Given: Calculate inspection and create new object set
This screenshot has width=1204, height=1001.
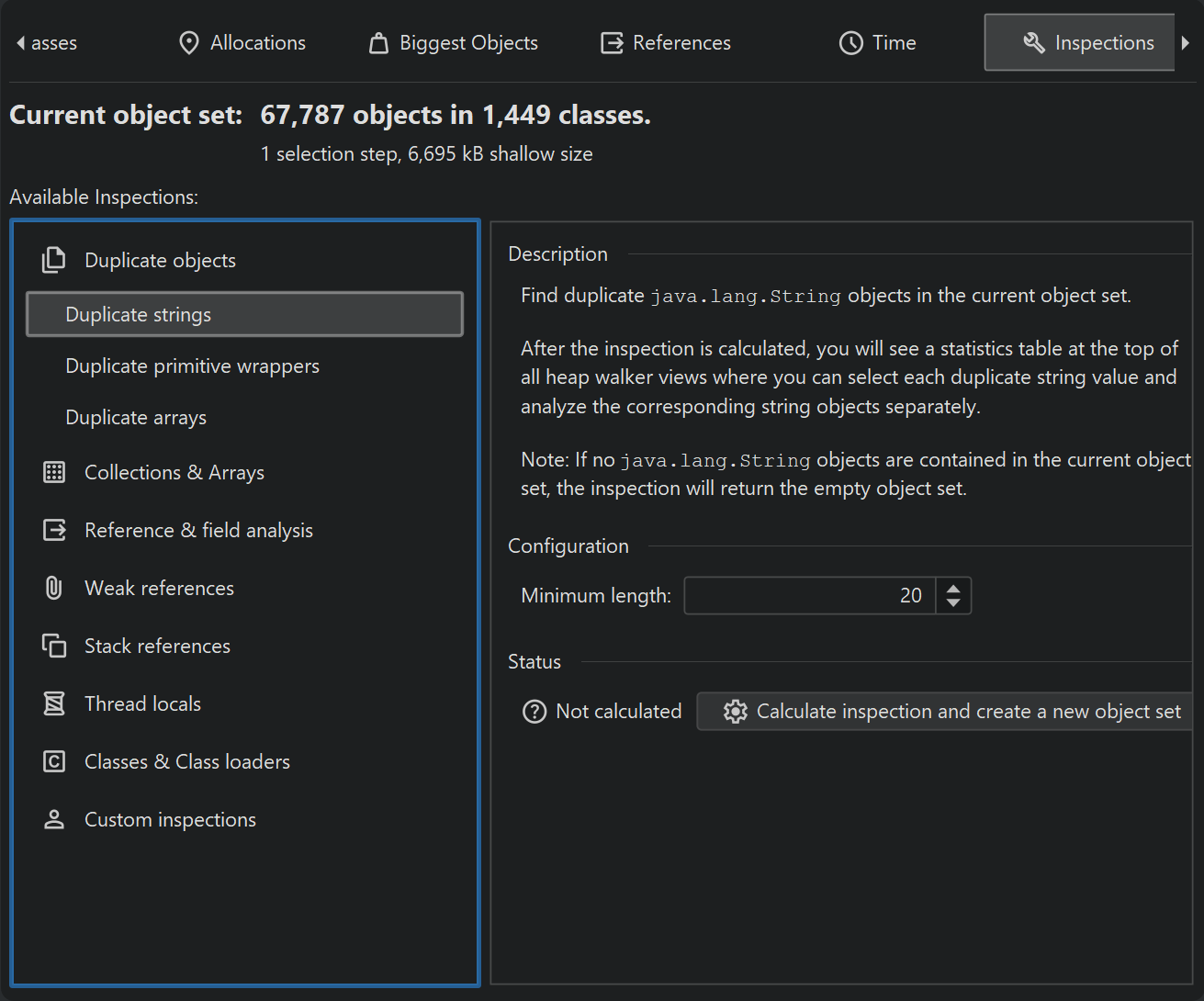Looking at the screenshot, I should tap(951, 712).
